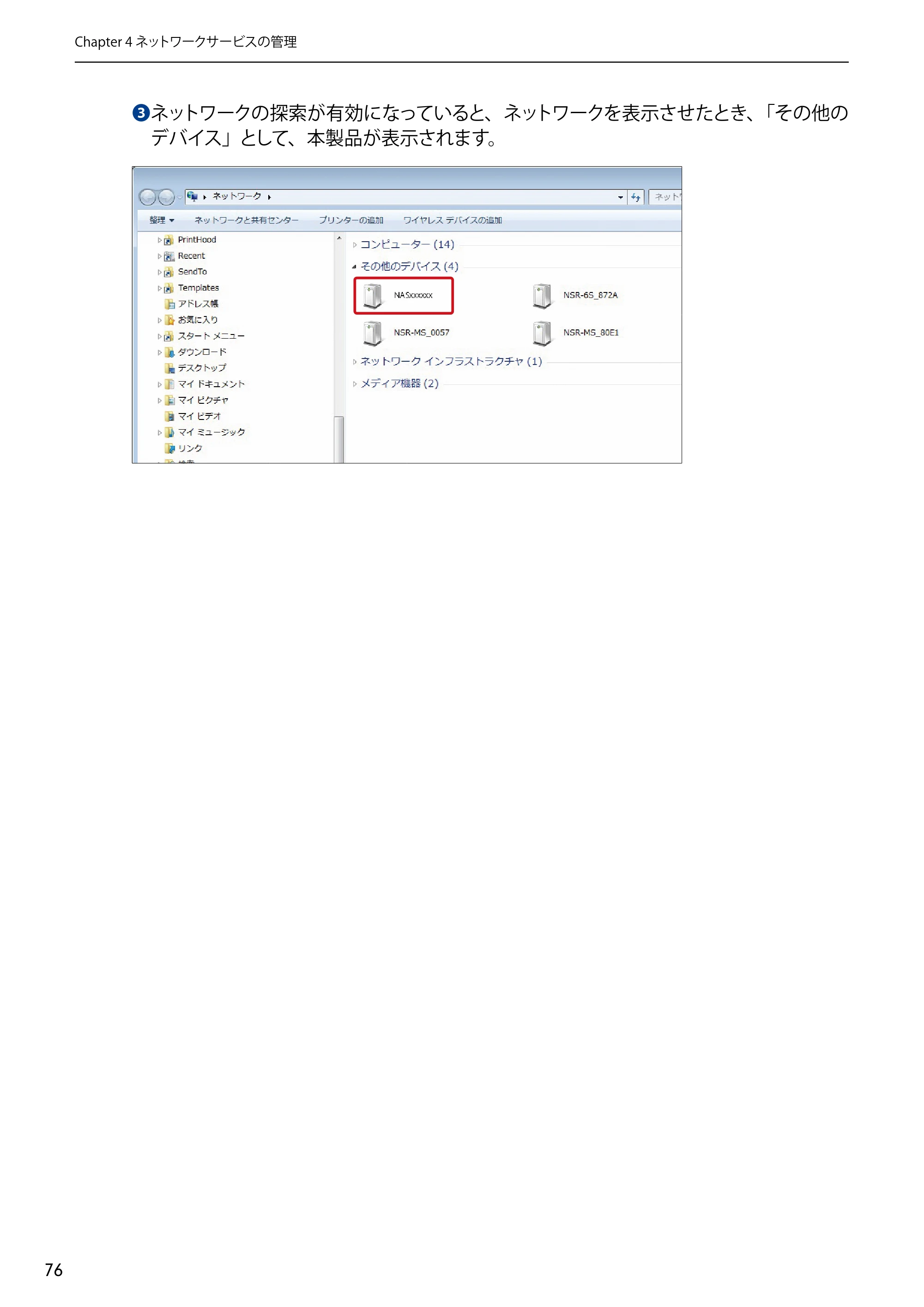Select the NSR-MS_80E1 device icon

pyautogui.click(x=542, y=333)
